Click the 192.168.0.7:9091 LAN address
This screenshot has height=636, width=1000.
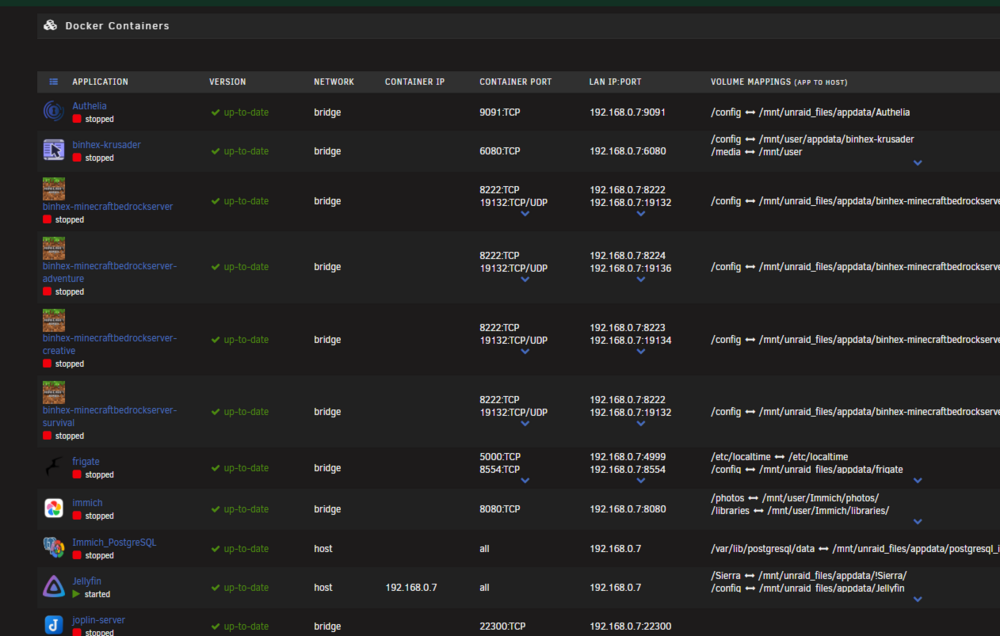[x=628, y=112]
